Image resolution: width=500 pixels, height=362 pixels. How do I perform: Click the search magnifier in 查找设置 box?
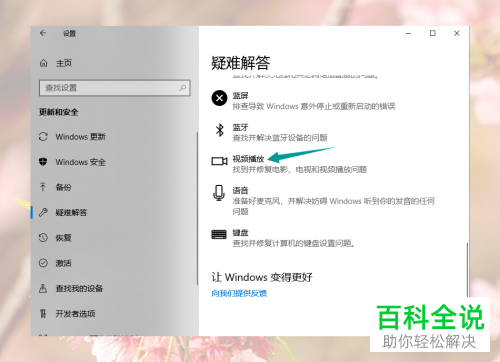click(x=183, y=88)
